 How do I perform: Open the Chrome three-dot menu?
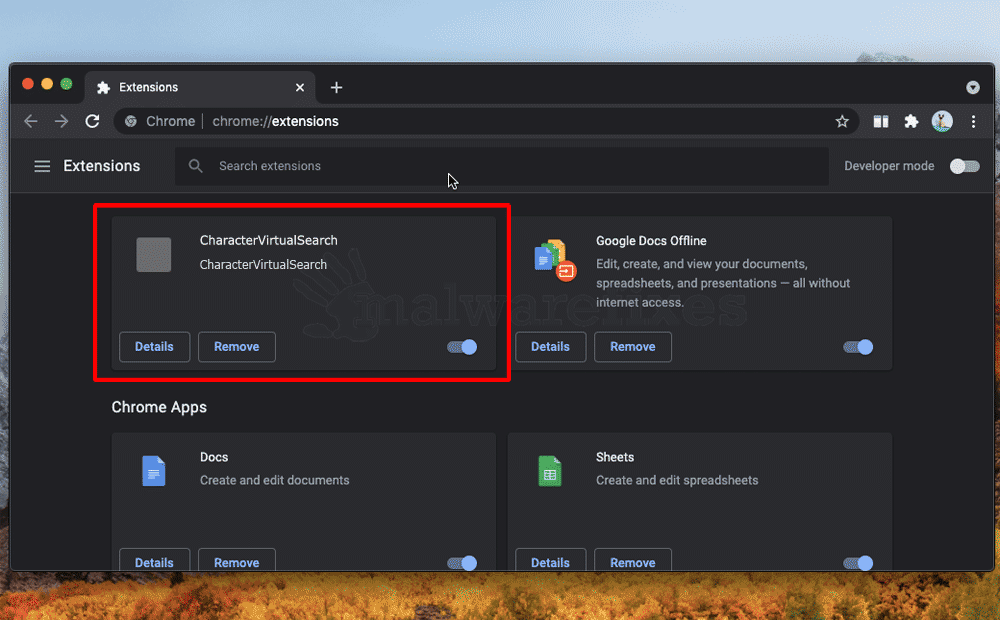(973, 121)
